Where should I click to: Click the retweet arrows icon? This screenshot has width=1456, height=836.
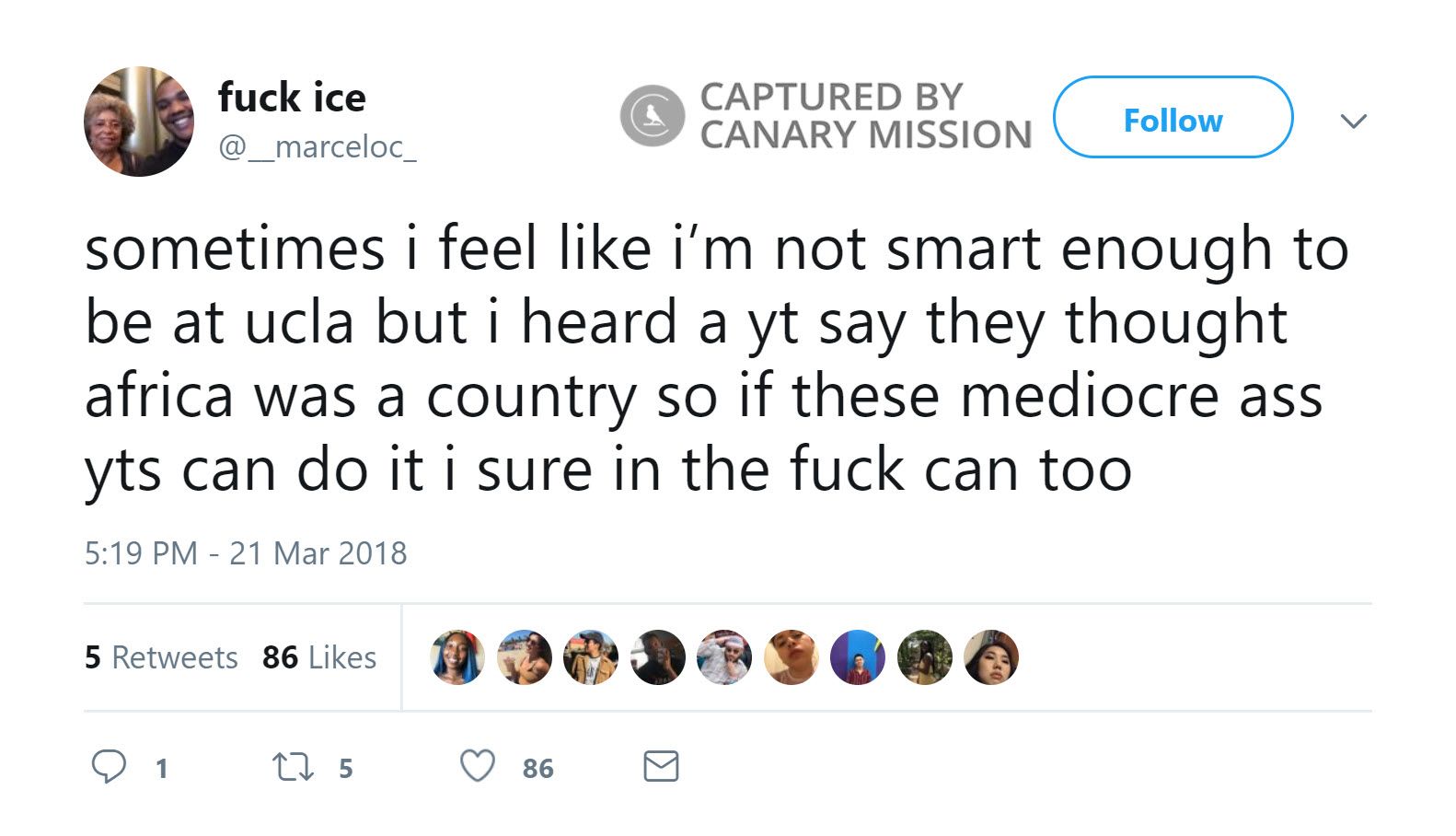pyautogui.click(x=294, y=766)
